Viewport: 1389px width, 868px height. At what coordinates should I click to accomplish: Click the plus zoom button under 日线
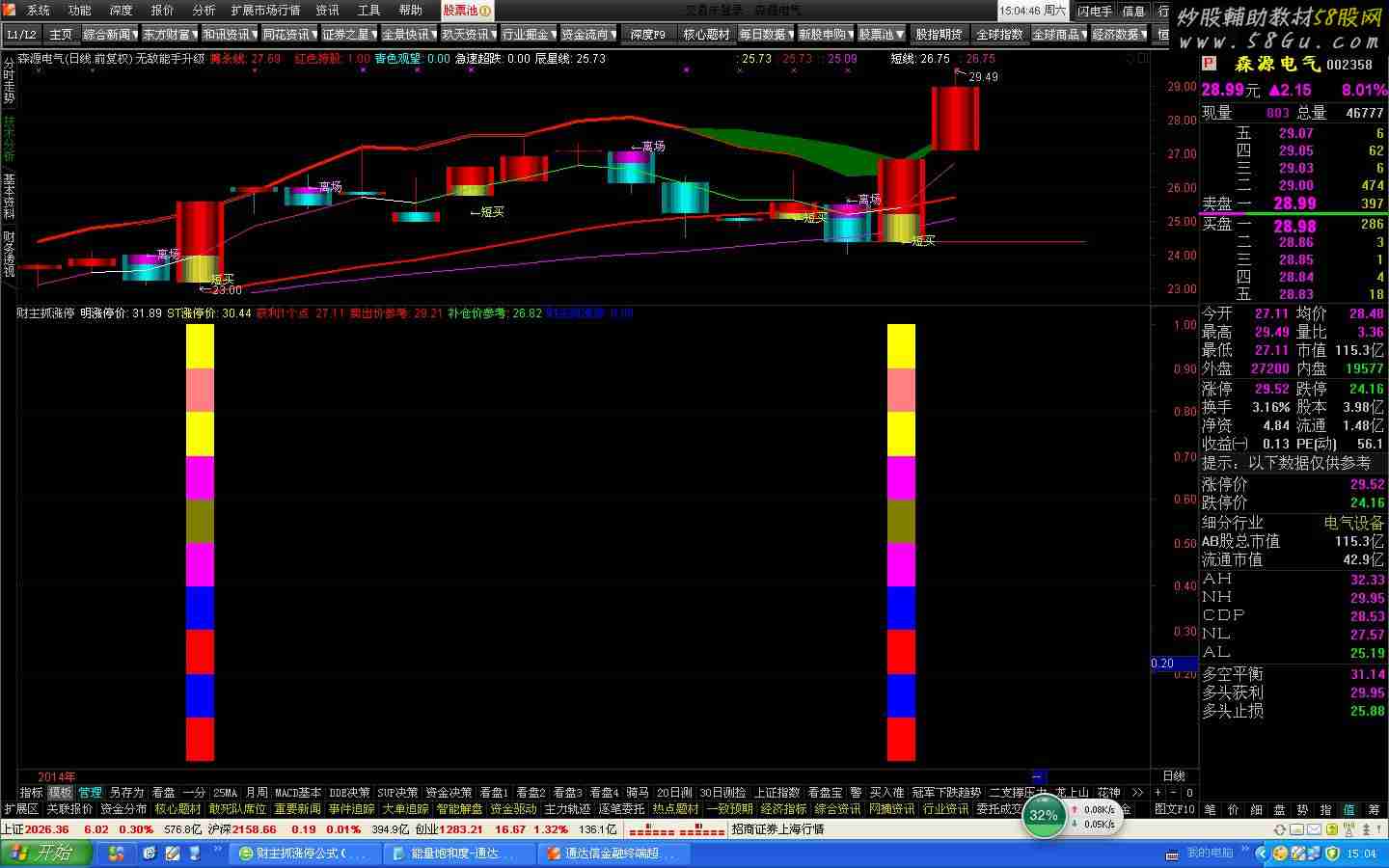(x=1158, y=793)
